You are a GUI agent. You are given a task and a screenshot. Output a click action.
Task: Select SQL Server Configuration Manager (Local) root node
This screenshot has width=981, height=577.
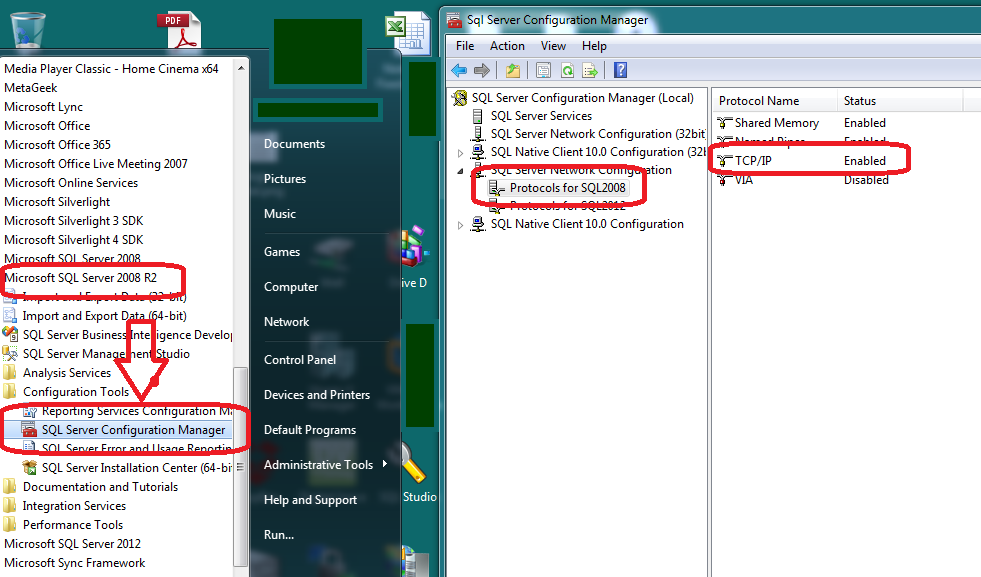(x=582, y=98)
